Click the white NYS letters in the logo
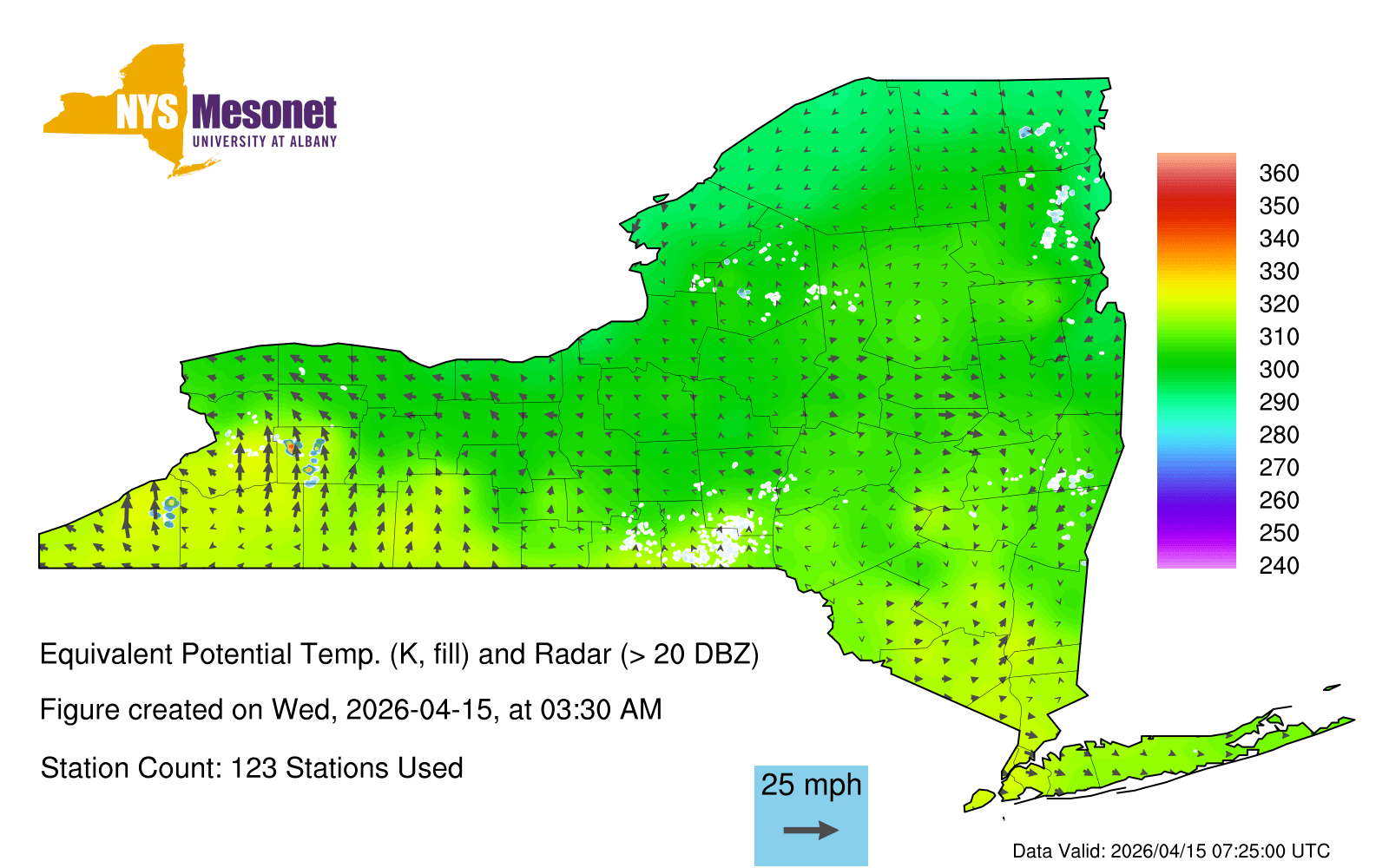This screenshot has width=1389, height=868. 148,113
